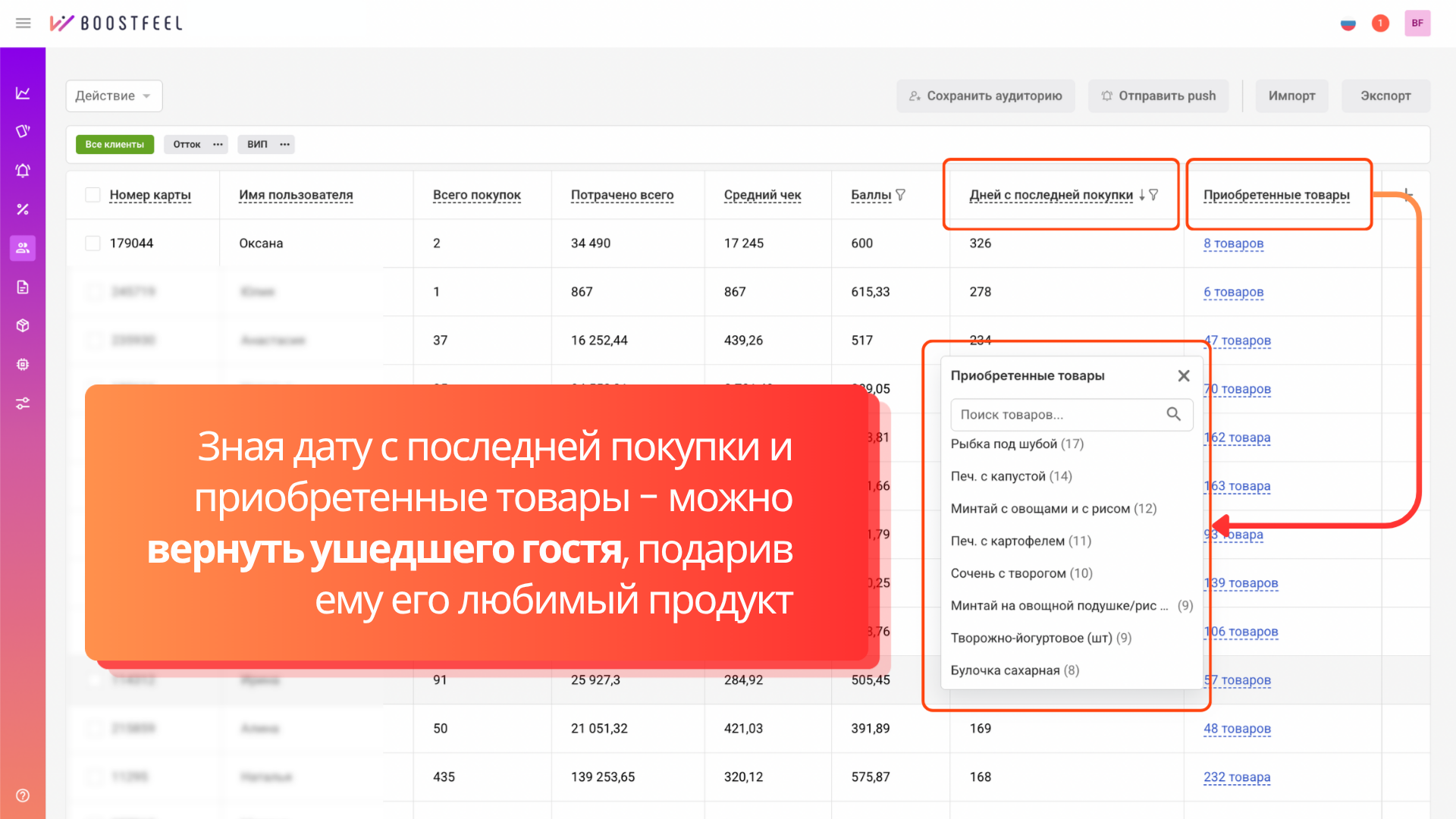
Task: Click the filter icon next to Баллы
Action: 900,195
